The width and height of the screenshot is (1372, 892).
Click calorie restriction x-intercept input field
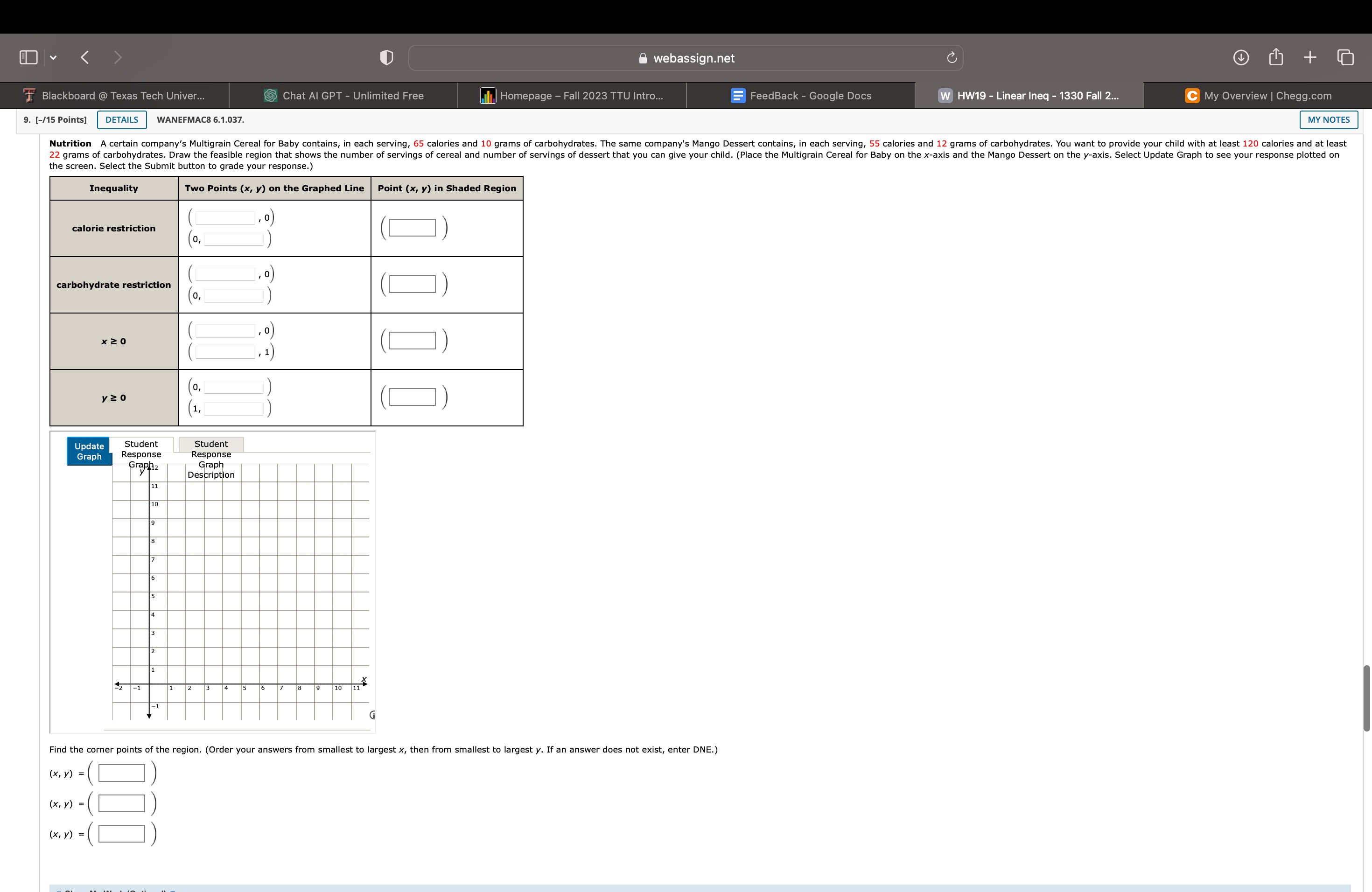[x=225, y=218]
